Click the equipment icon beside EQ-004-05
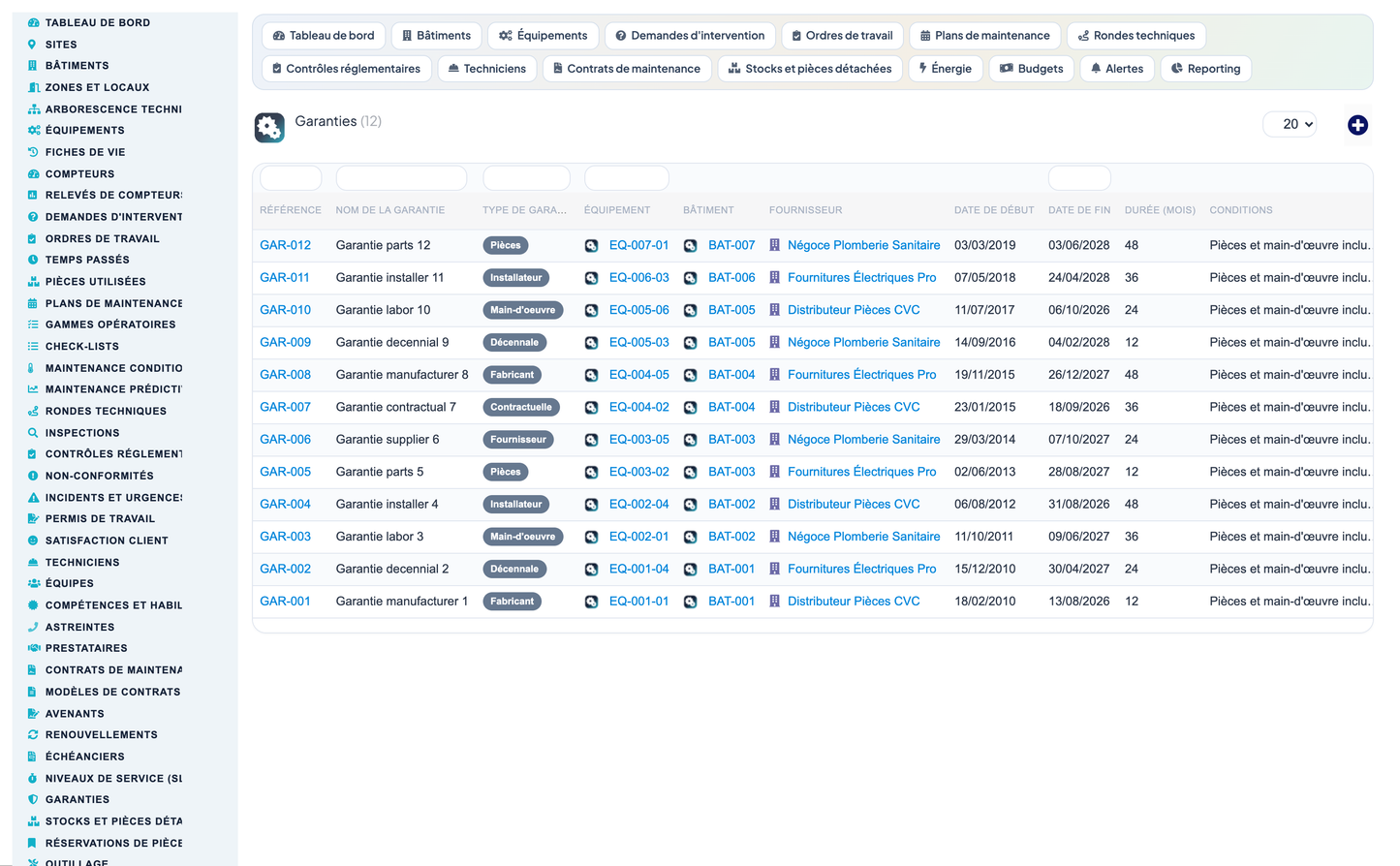1400x866 pixels. (x=591, y=375)
